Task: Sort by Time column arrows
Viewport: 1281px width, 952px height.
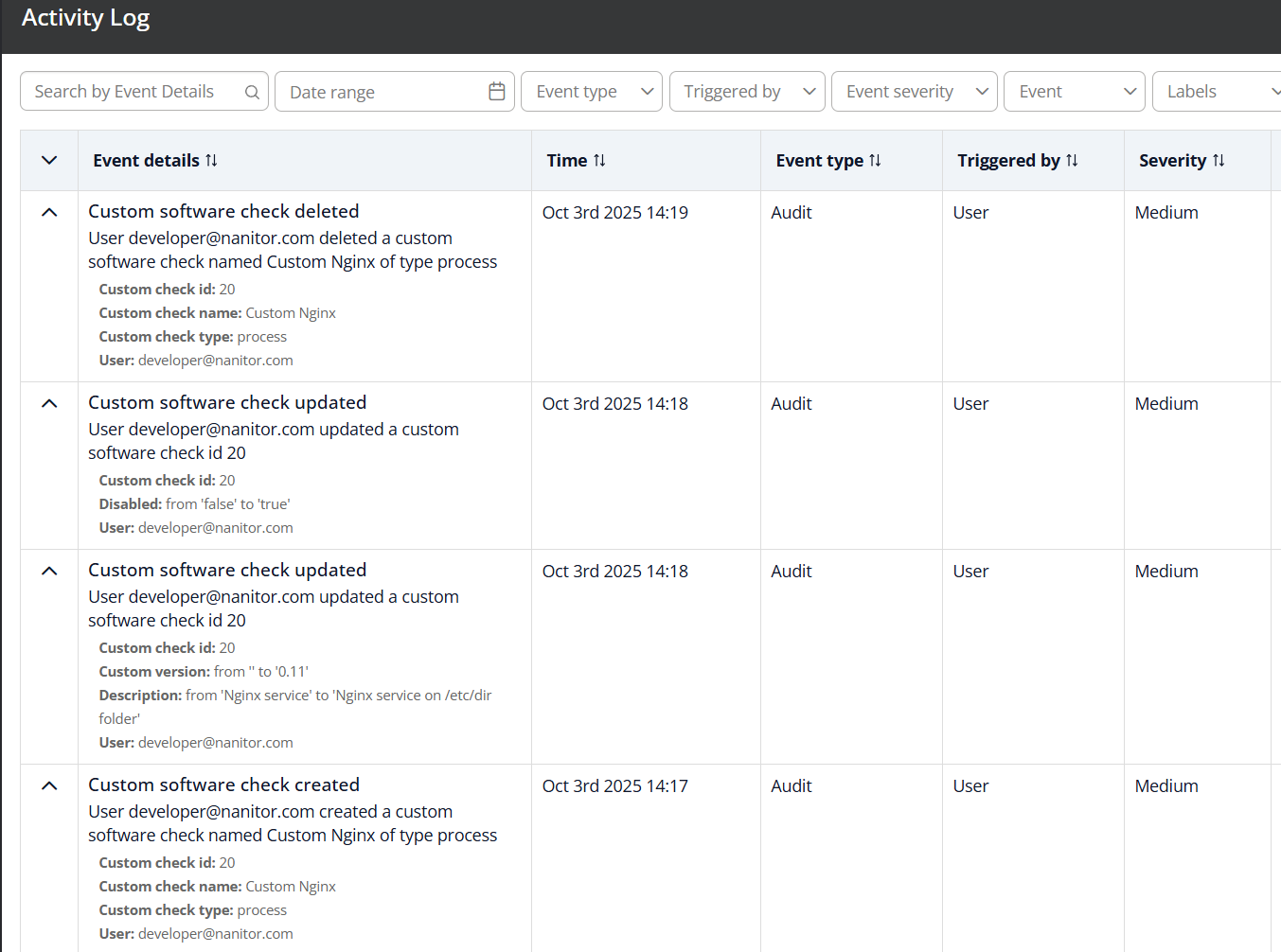Action: point(599,161)
